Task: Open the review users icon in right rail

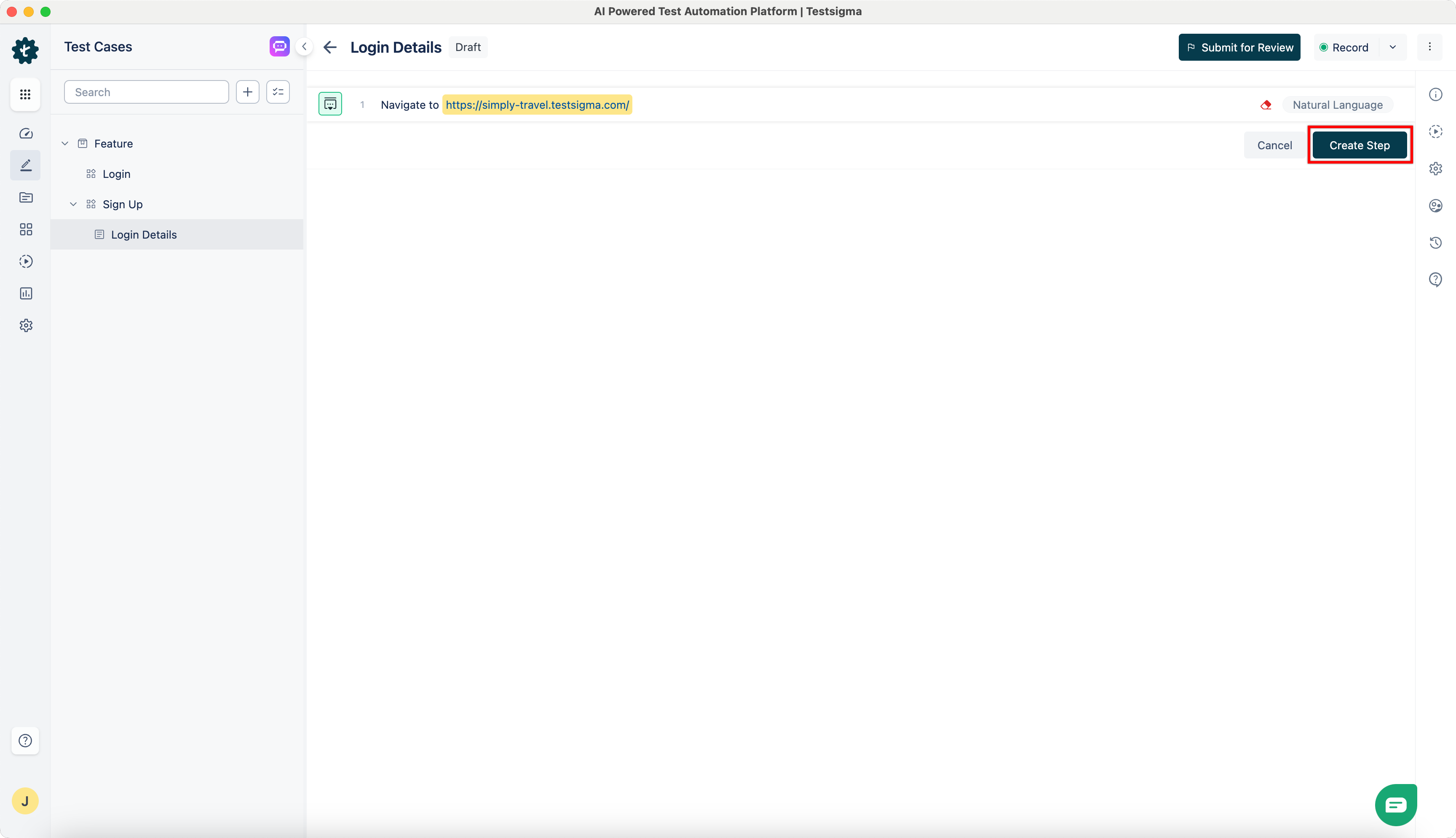Action: 1436,205
